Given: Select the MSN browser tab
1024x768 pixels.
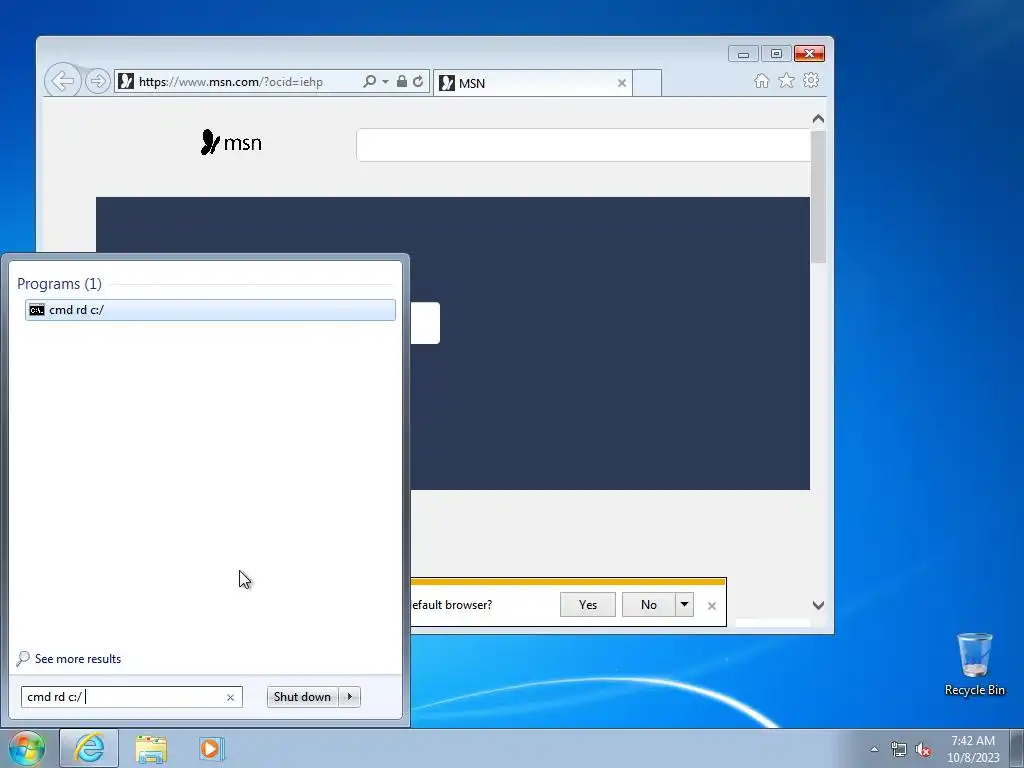Looking at the screenshot, I should [532, 83].
